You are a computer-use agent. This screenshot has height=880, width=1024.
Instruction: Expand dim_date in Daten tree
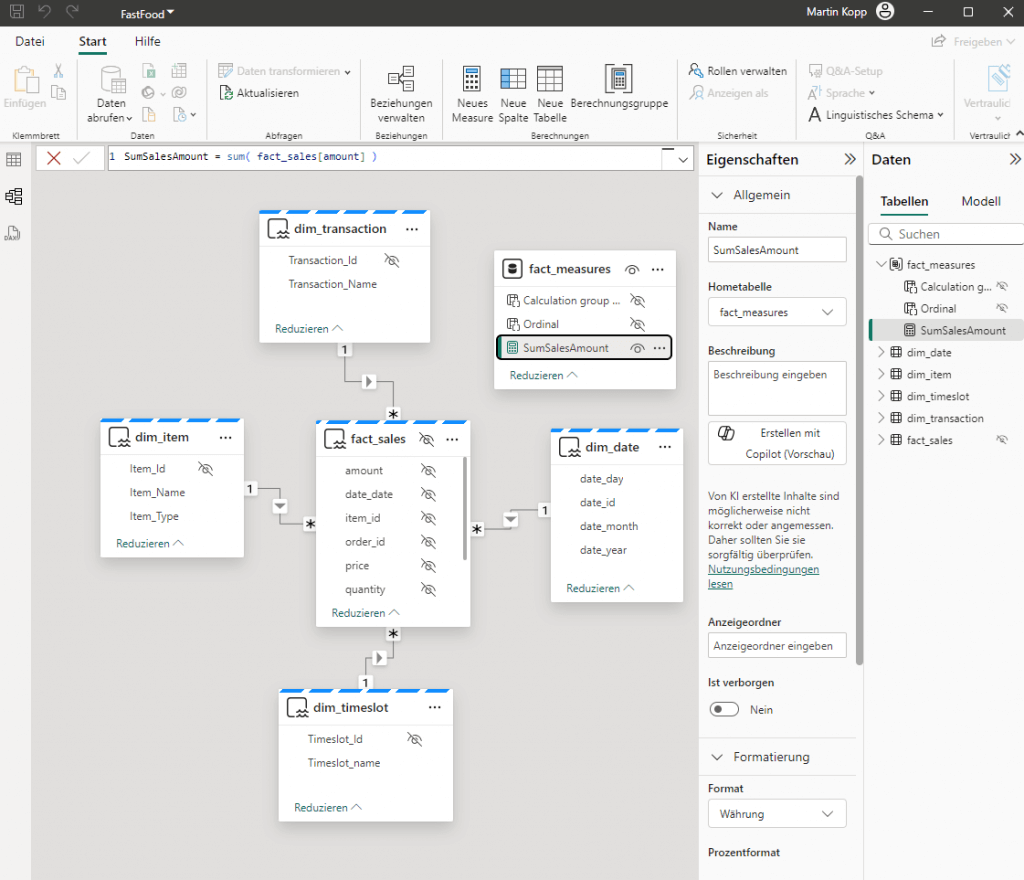(x=881, y=352)
